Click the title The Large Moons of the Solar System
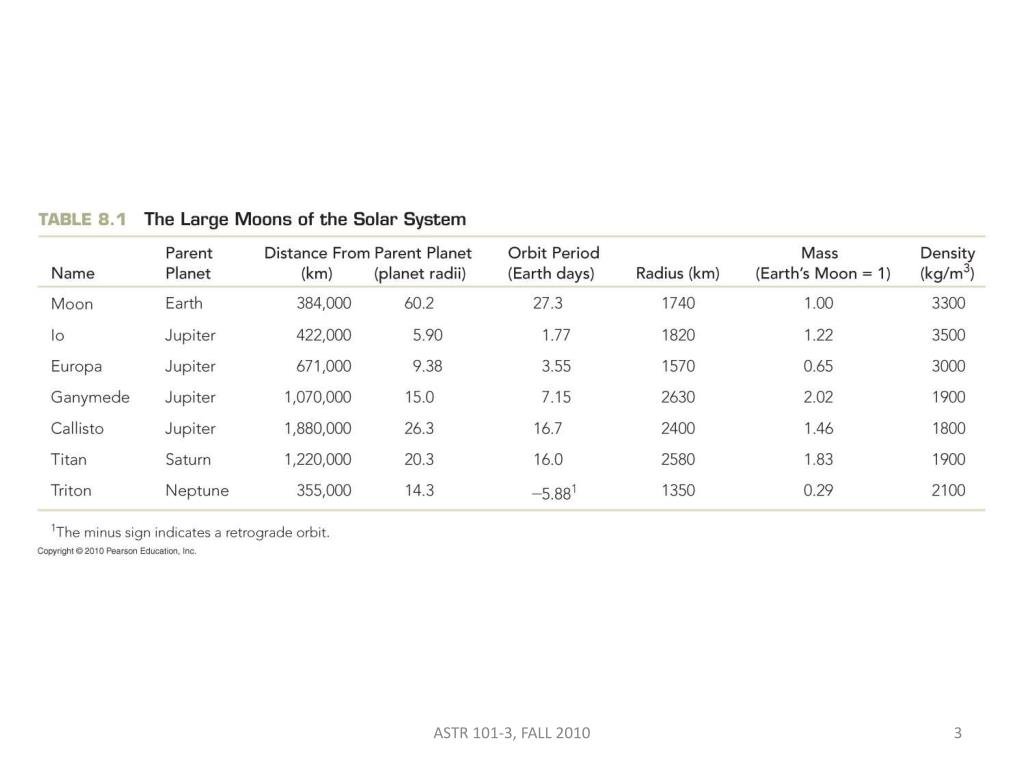 (x=305, y=219)
